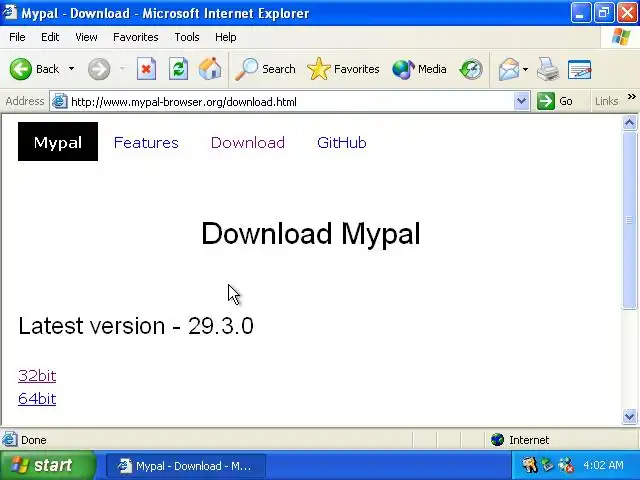
Task: Open the Favorites menu
Action: coord(136,37)
